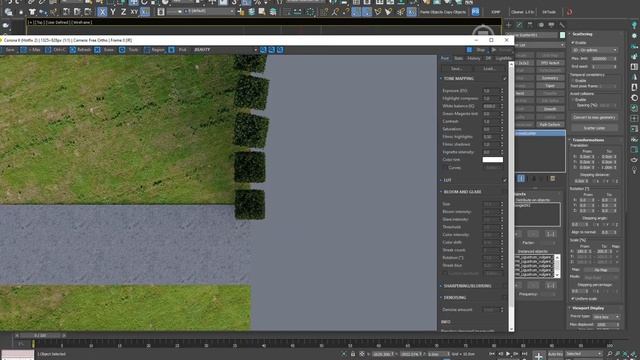This screenshot has height=360, width=640.
Task: Switch to the LightMix tab
Action: click(x=503, y=58)
